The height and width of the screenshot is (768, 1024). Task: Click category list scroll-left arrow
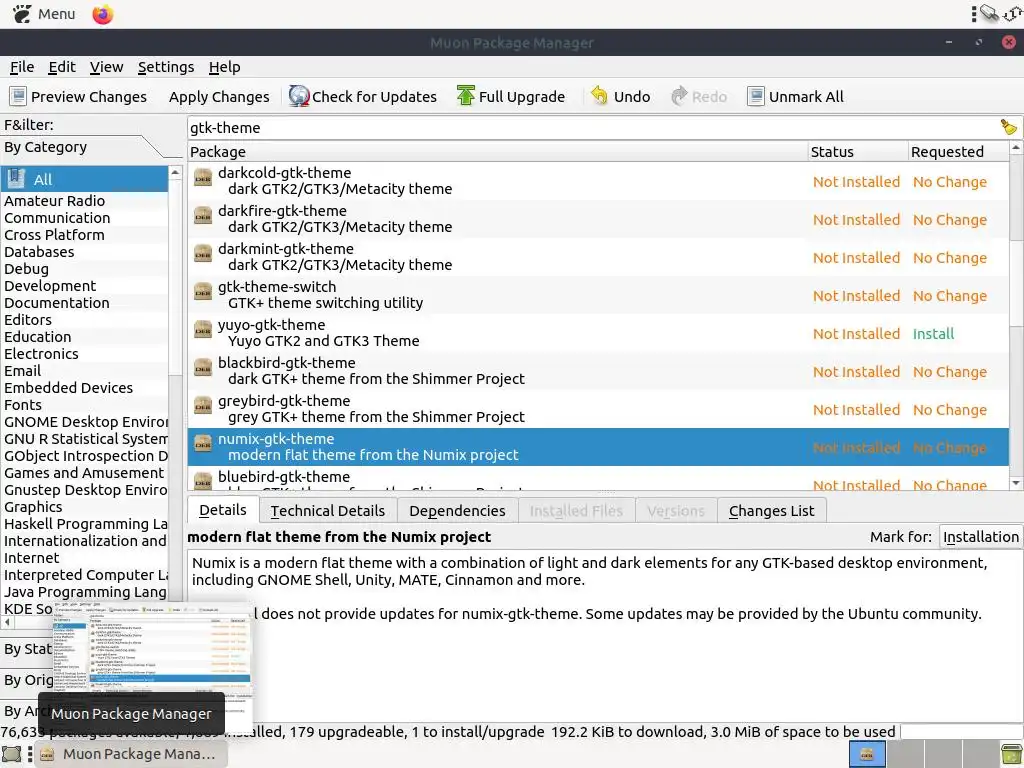pos(7,622)
